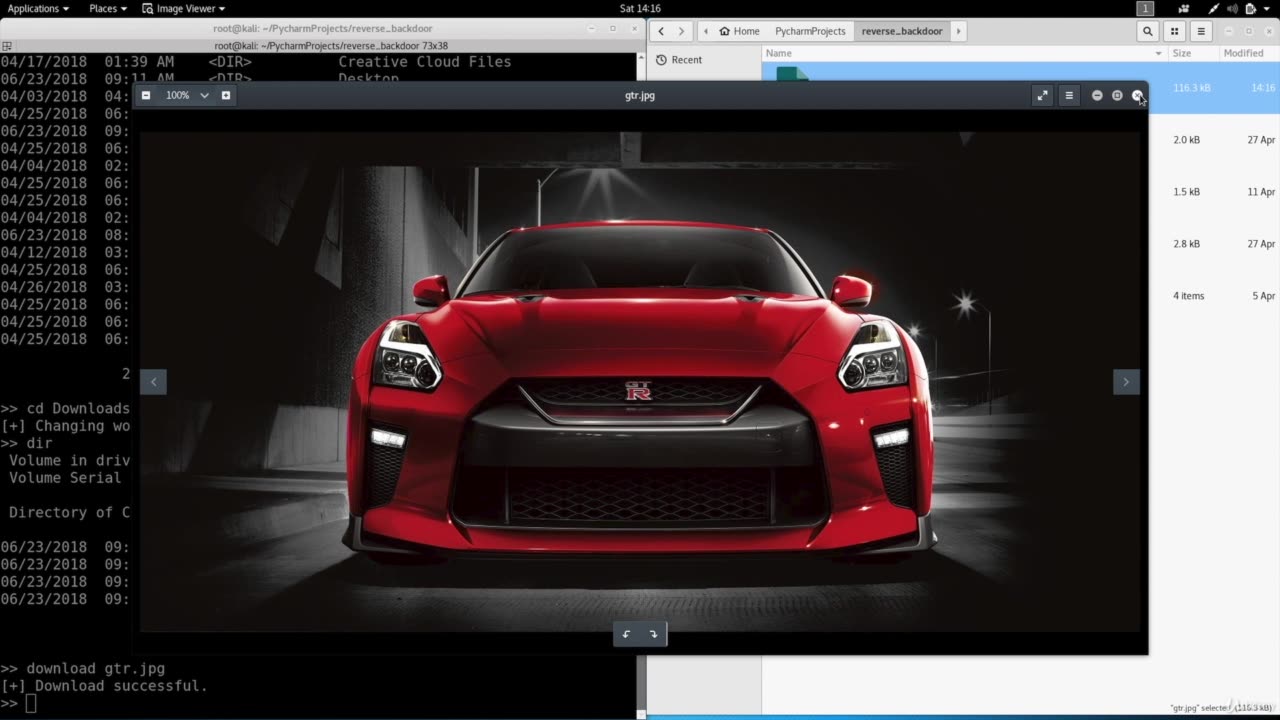
Task: Click the terminal window title bar
Action: pos(320,29)
